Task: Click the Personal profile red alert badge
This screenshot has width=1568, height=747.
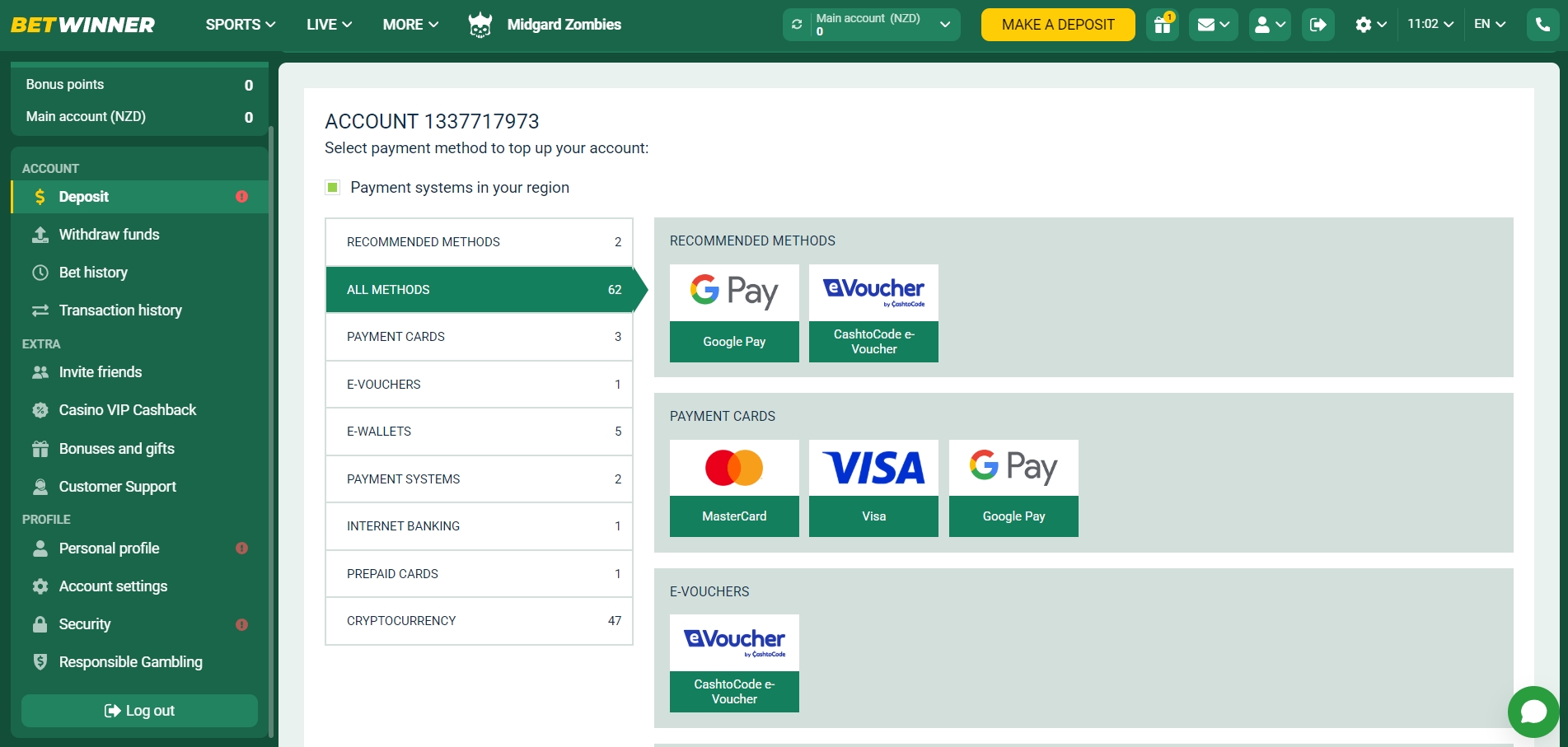Action: coord(241,548)
